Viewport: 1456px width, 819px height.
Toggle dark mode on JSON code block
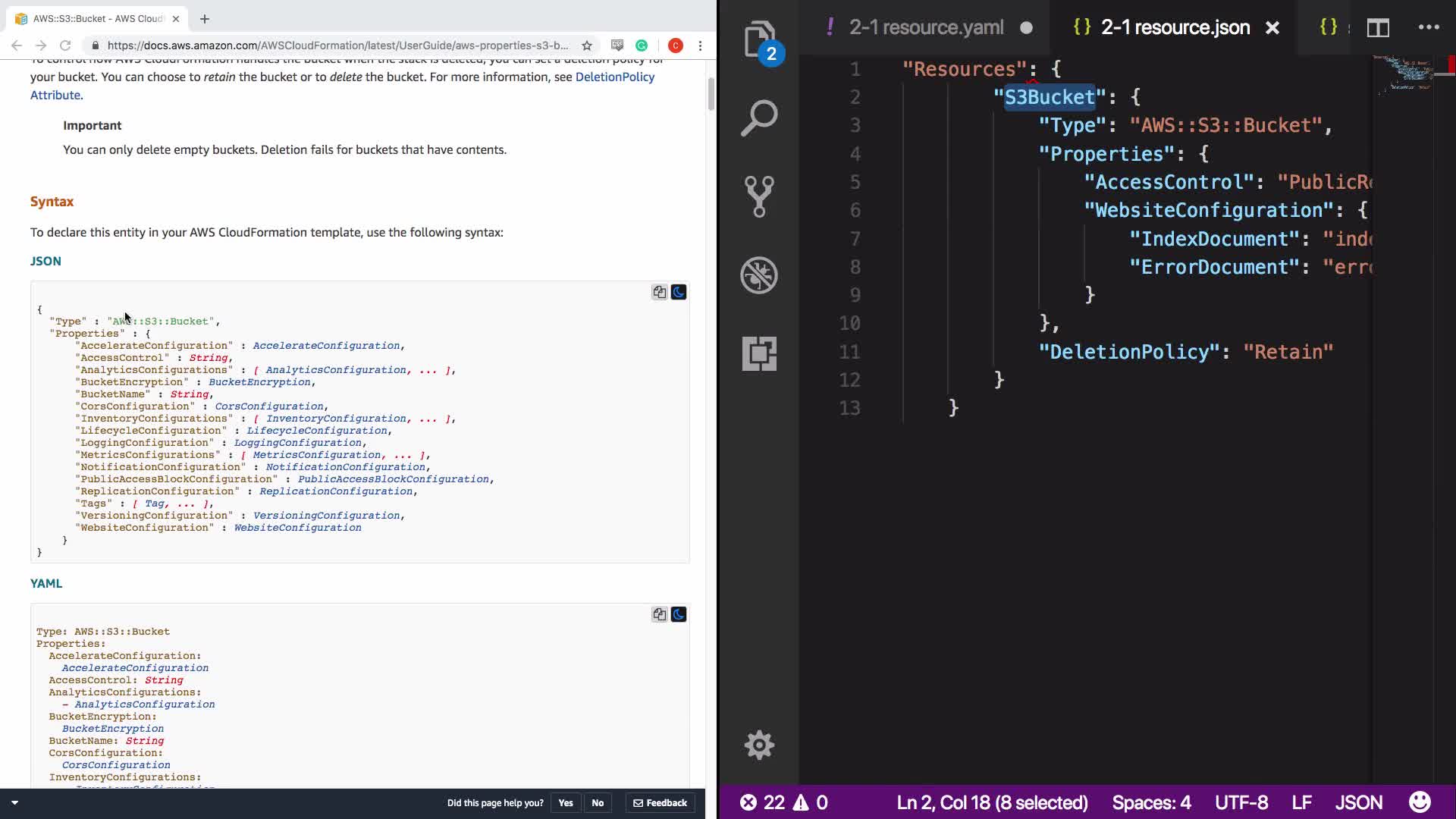(x=679, y=292)
